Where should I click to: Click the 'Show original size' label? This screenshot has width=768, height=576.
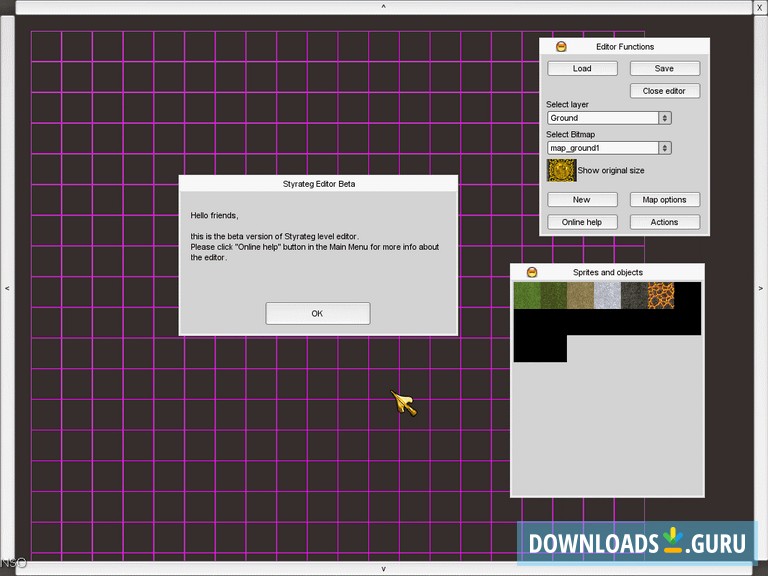(x=611, y=170)
